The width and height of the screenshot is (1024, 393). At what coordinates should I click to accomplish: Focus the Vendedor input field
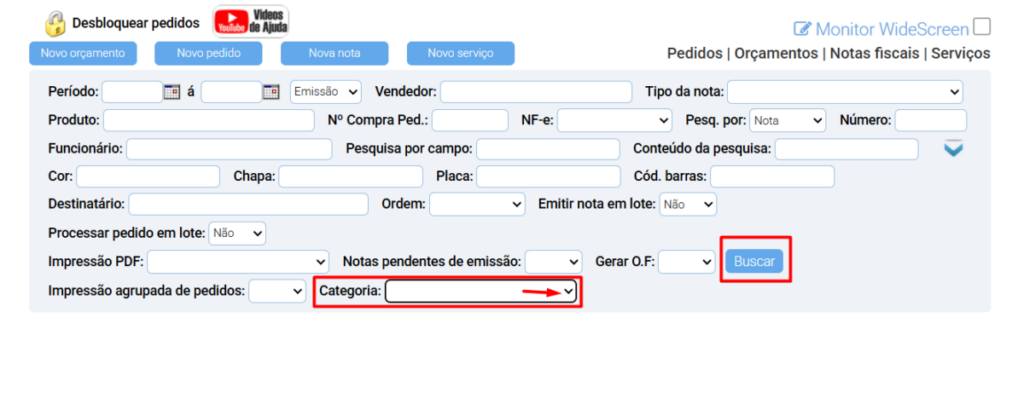tap(536, 92)
